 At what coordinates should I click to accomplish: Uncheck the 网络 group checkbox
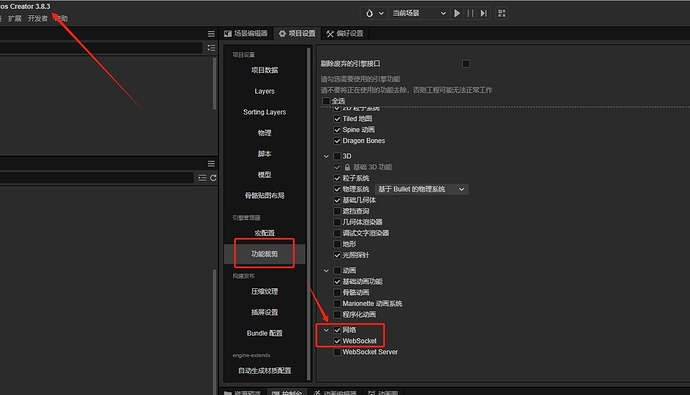point(337,330)
